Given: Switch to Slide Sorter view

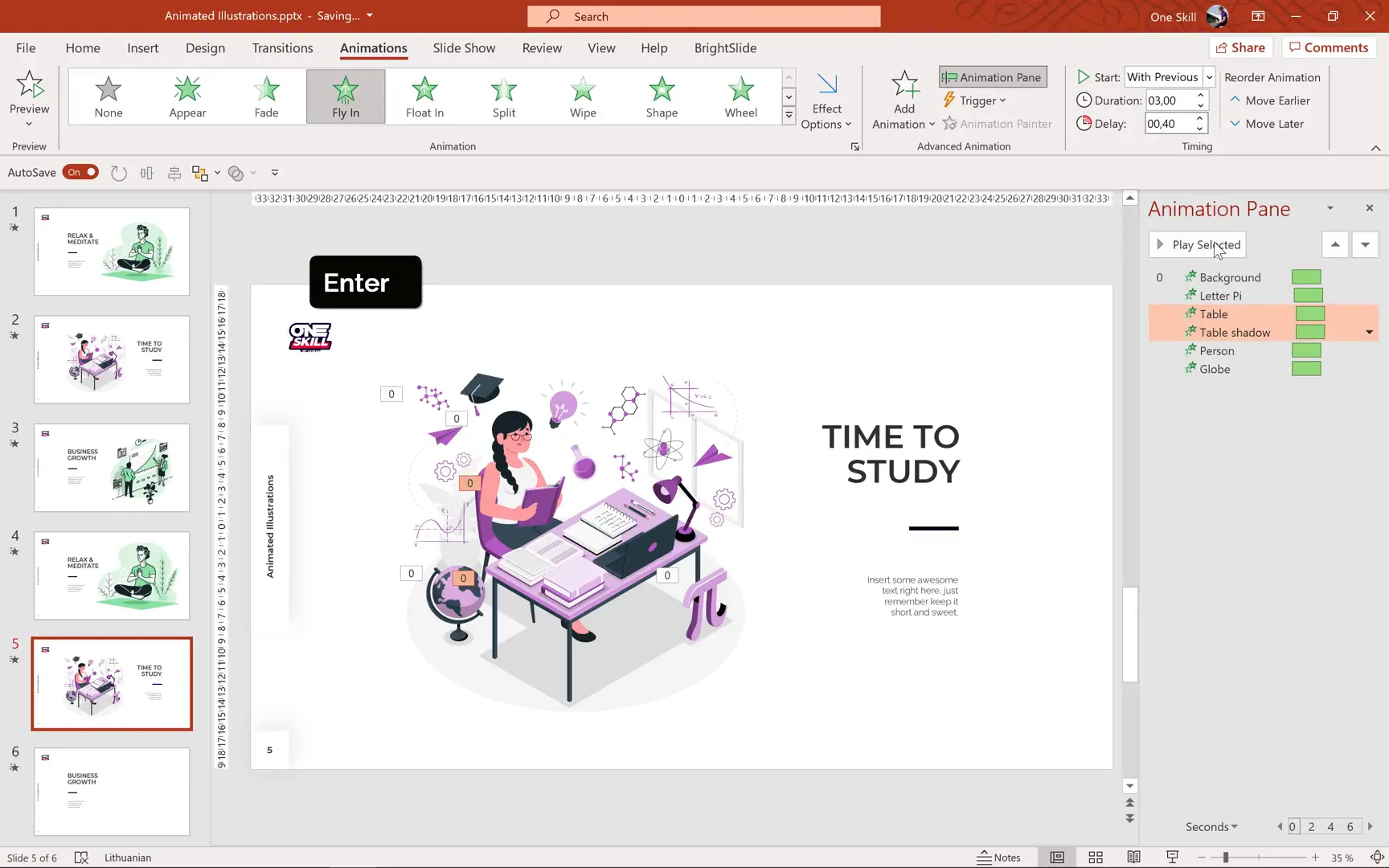Looking at the screenshot, I should [1095, 857].
